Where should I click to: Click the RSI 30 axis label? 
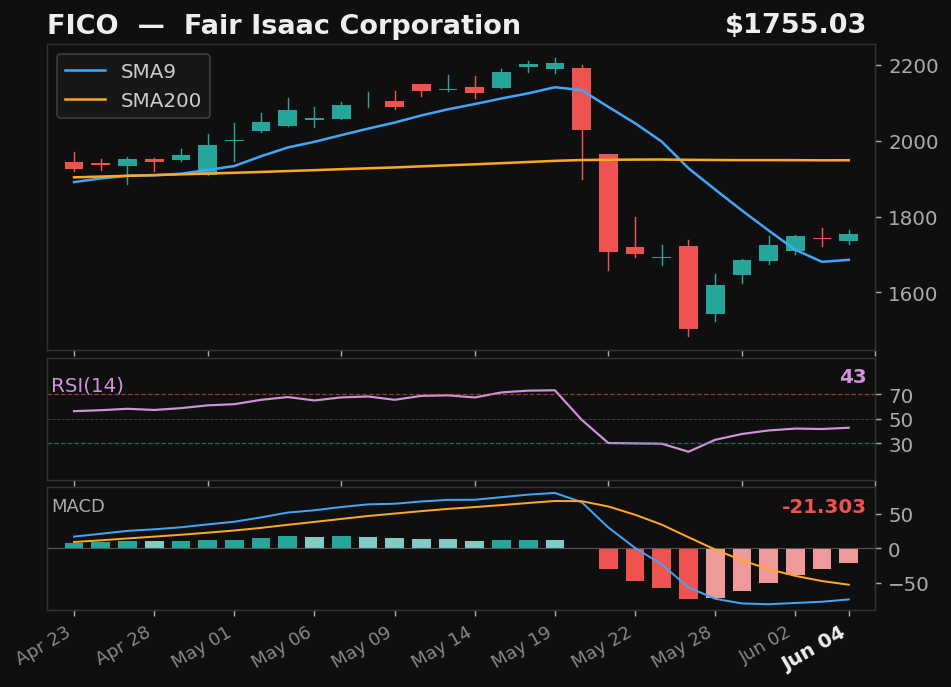pos(901,445)
